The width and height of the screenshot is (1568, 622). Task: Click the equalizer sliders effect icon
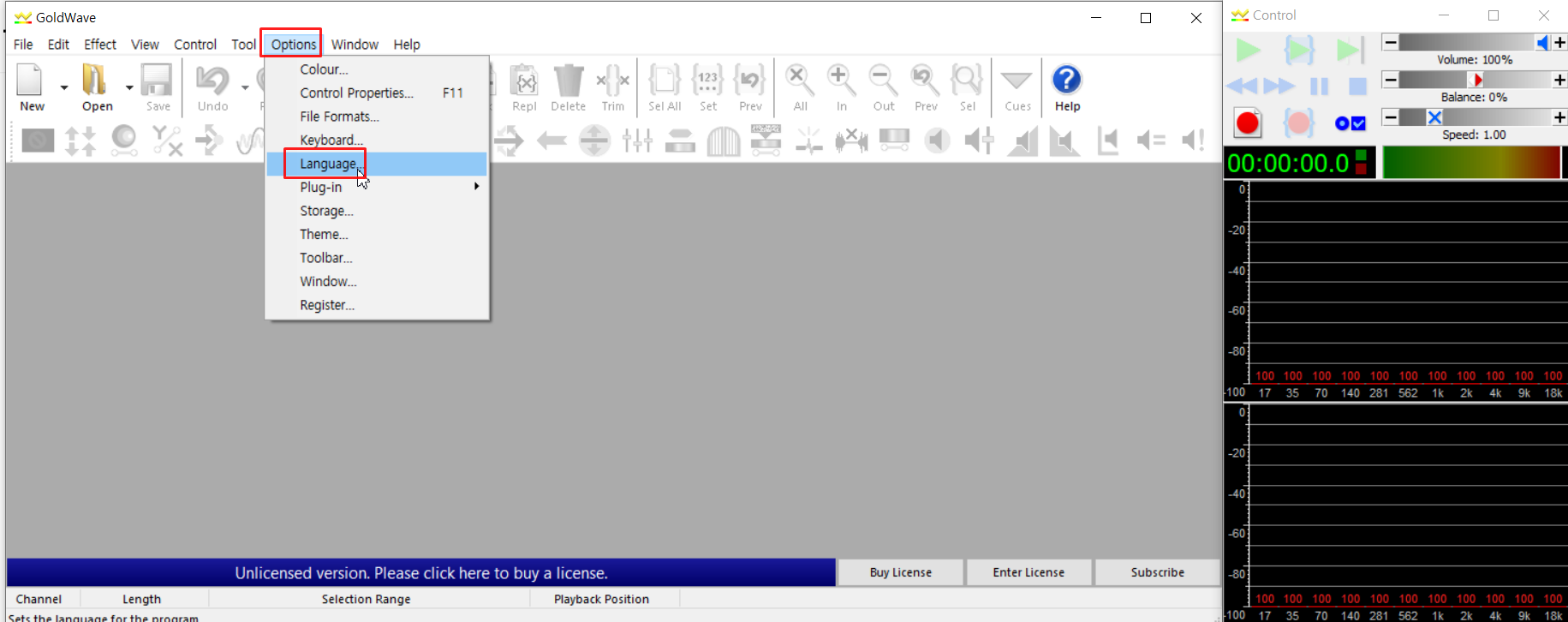point(637,141)
